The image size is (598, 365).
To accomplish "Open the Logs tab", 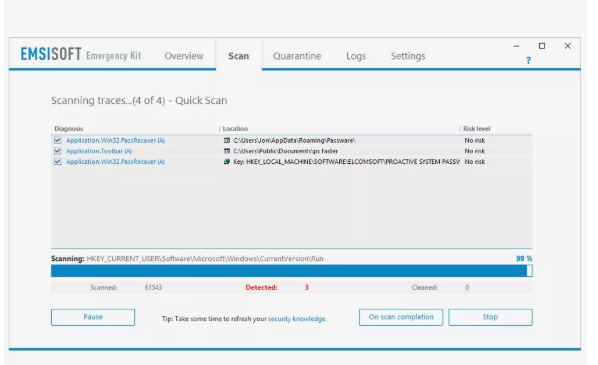I will tap(356, 56).
